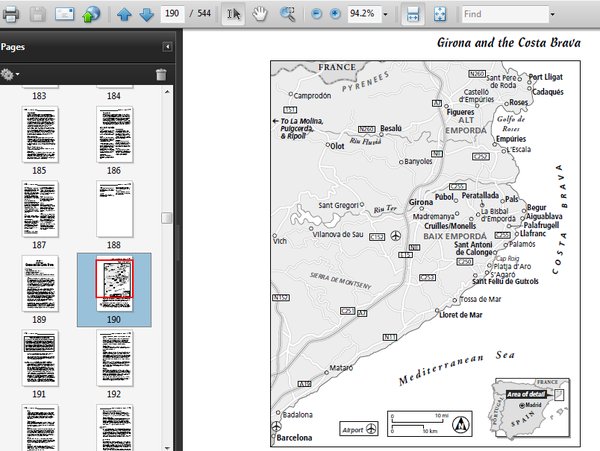Image resolution: width=600 pixels, height=451 pixels.
Task: Activate the text Select tool
Action: pos(233,15)
